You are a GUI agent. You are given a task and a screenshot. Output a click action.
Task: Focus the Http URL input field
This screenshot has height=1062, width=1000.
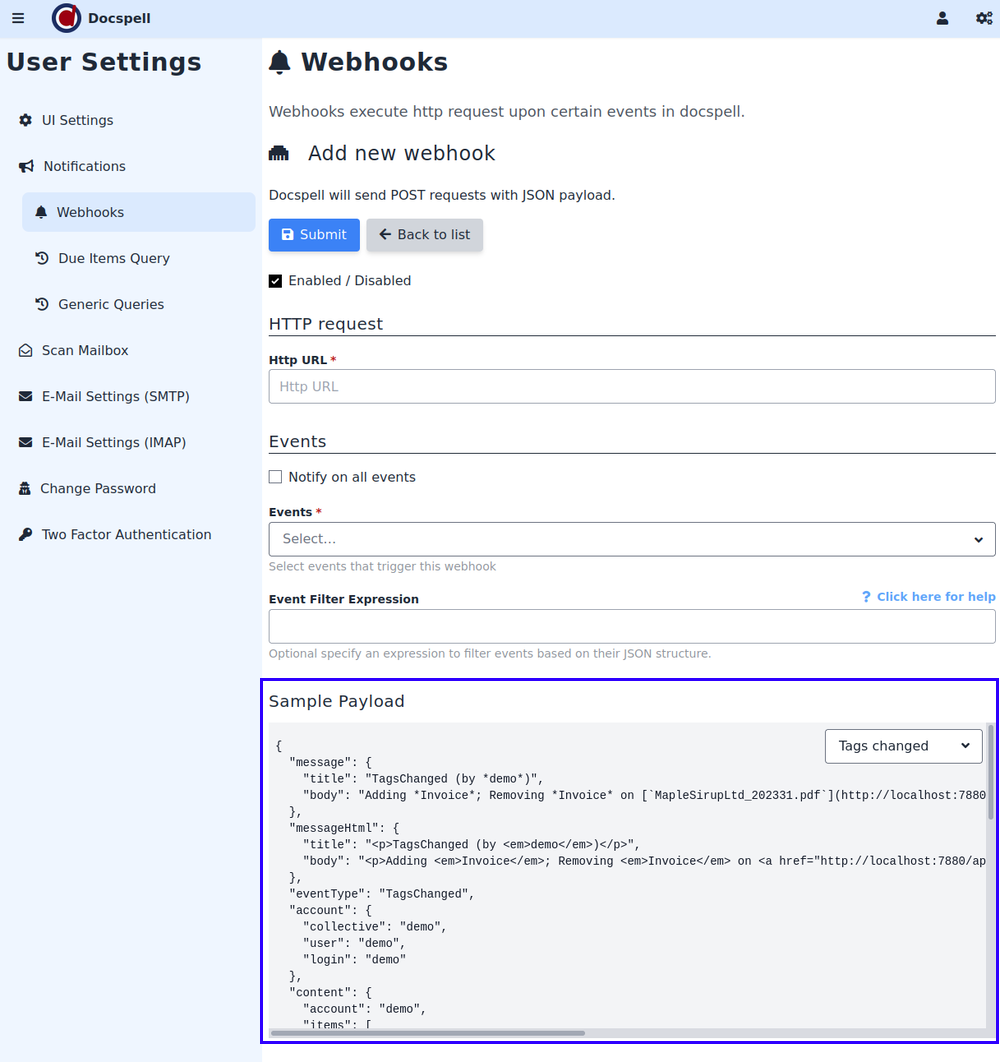pos(631,387)
